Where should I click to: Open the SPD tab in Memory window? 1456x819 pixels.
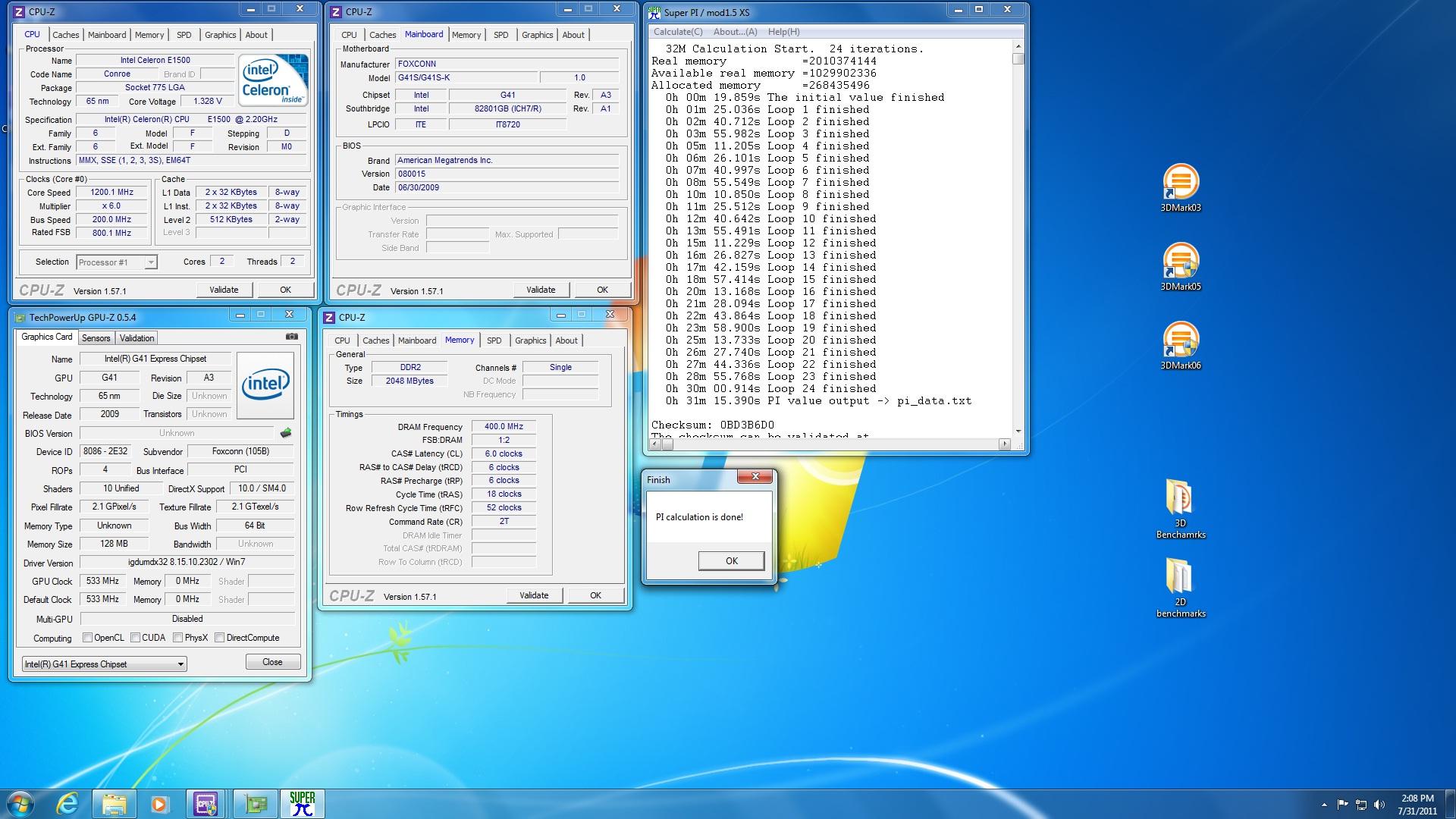coord(494,340)
